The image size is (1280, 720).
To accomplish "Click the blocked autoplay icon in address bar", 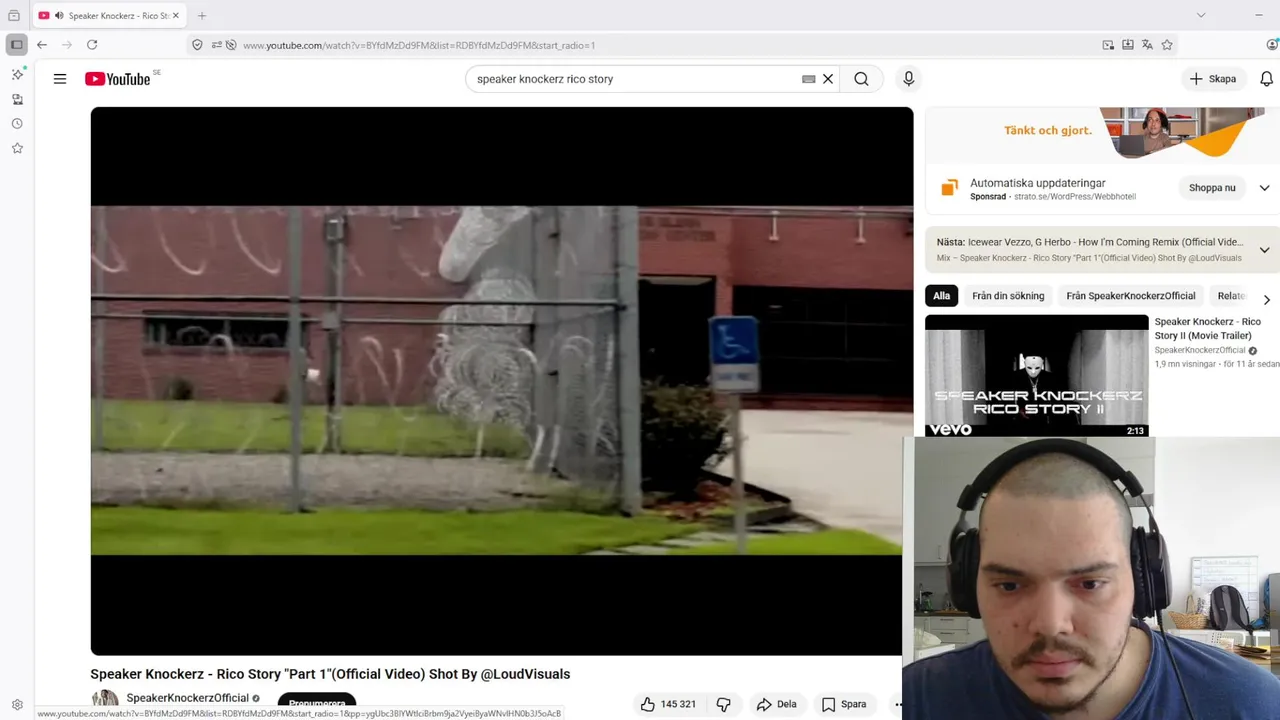I will tap(231, 45).
